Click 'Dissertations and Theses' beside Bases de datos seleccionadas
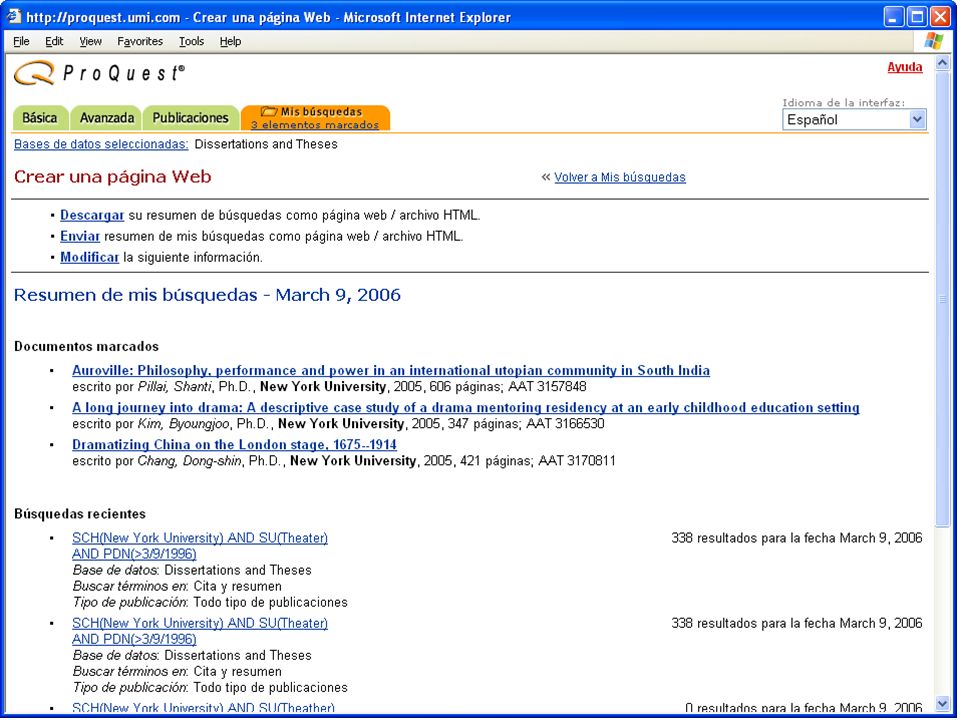The height and width of the screenshot is (720, 960). pos(266,144)
